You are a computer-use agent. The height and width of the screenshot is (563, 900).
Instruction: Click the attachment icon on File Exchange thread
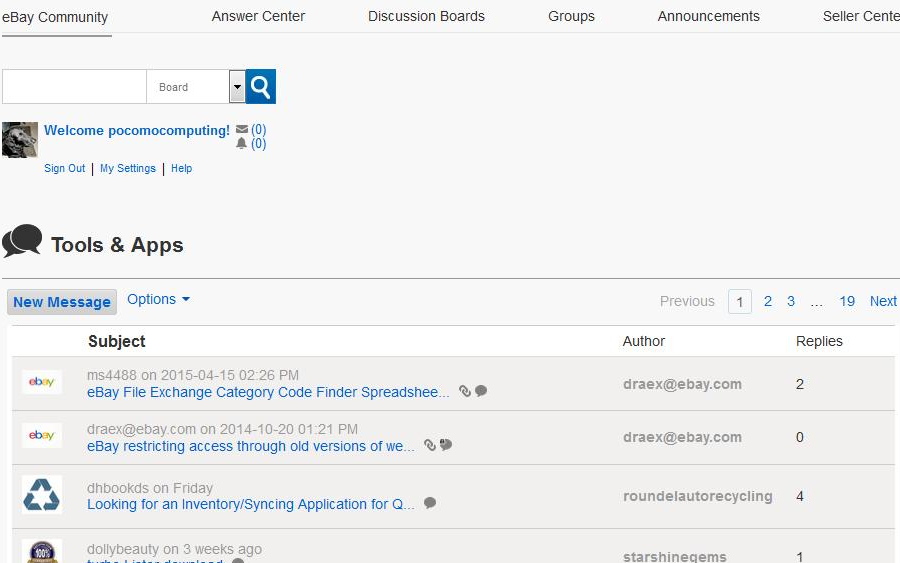pyautogui.click(x=464, y=392)
